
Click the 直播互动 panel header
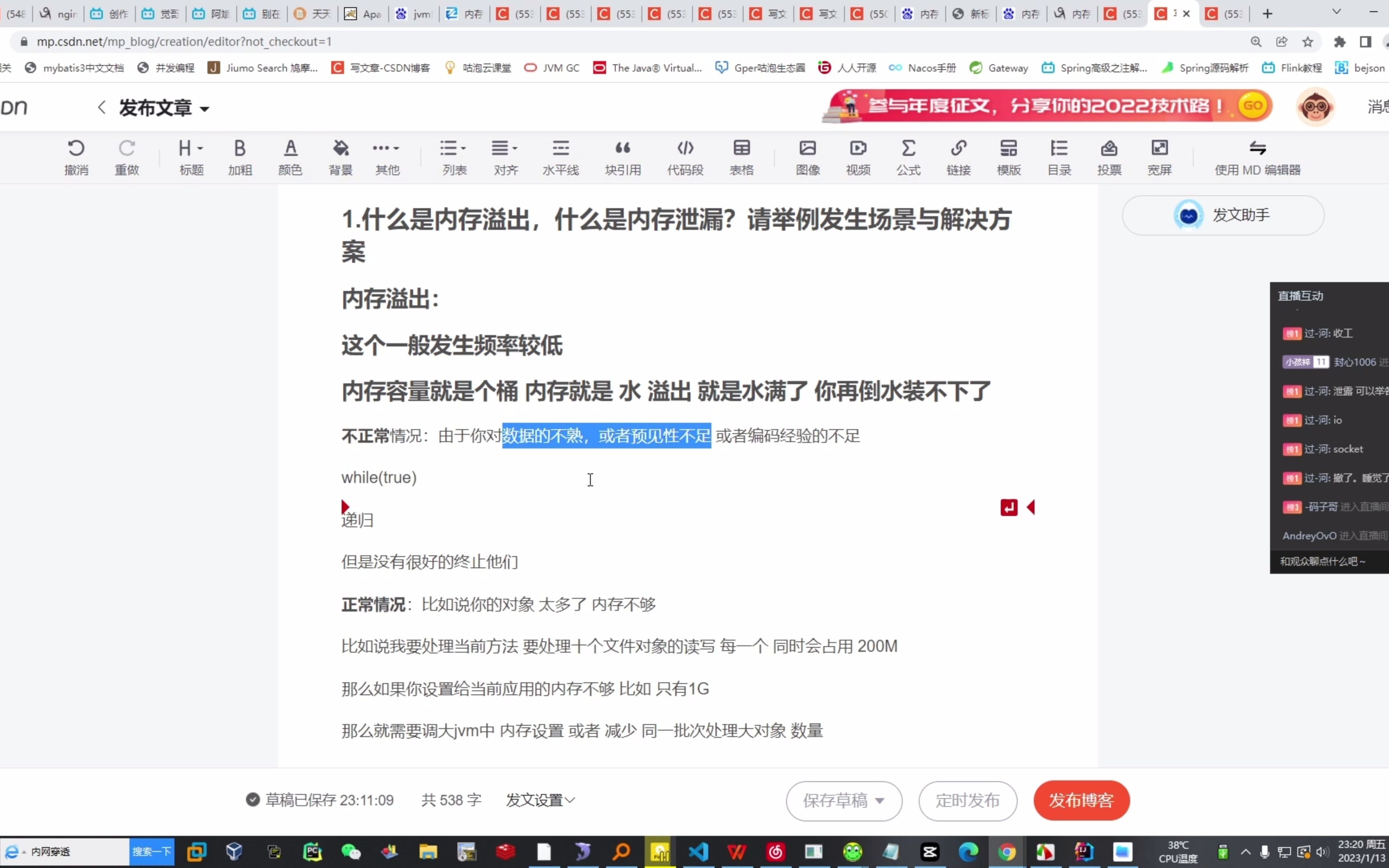coord(1301,296)
